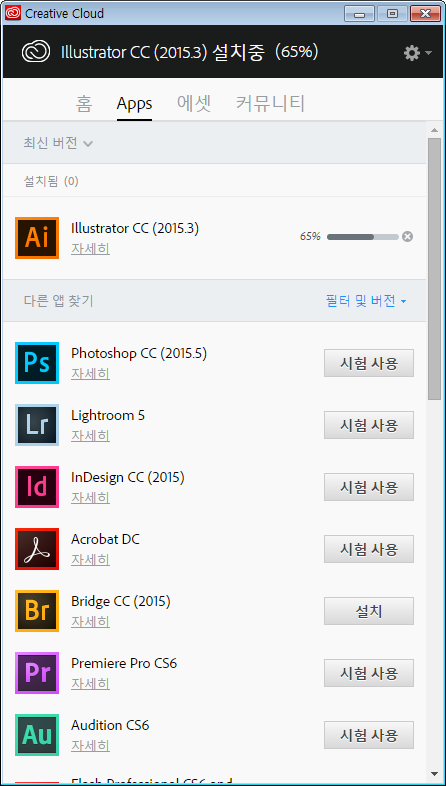Click the Bridge Br app icon

click(x=37, y=611)
